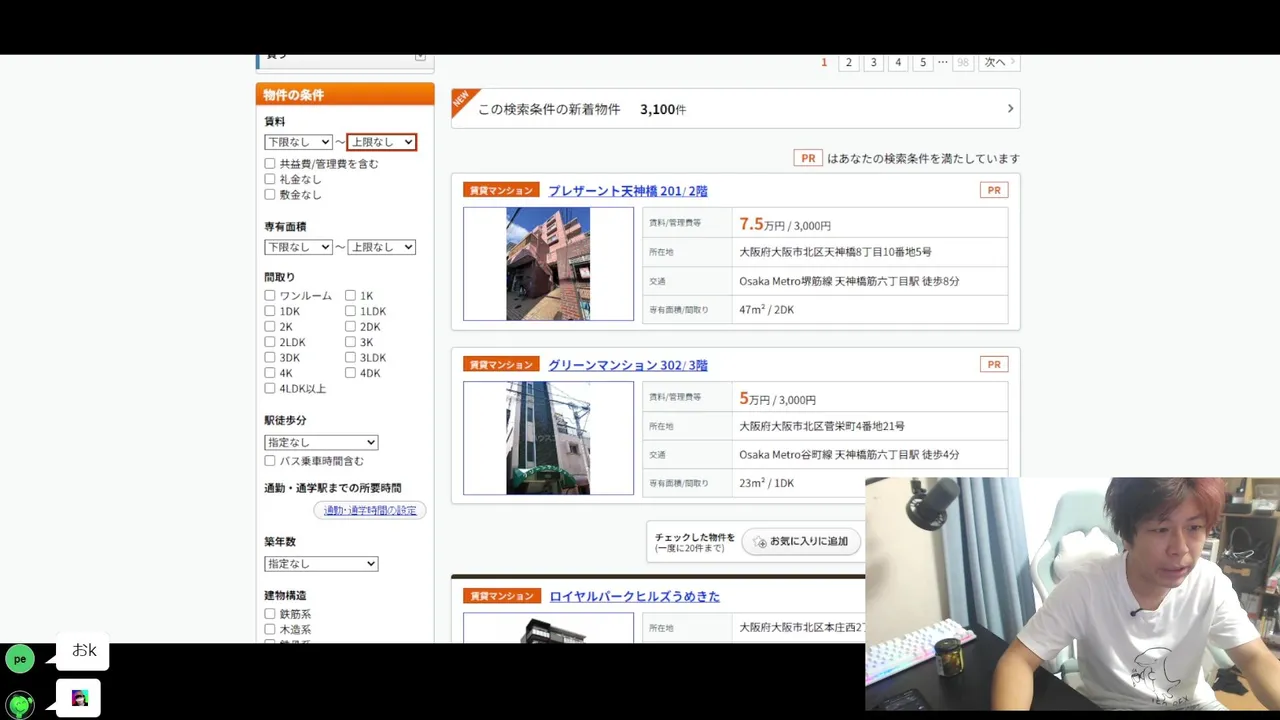
Task: Click Osaka Metro堺筋線 station access text
Action: pos(849,281)
